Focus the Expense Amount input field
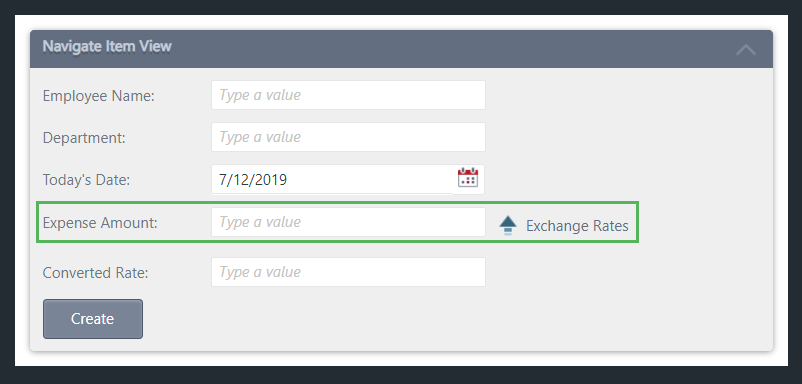802x384 pixels. 348,222
